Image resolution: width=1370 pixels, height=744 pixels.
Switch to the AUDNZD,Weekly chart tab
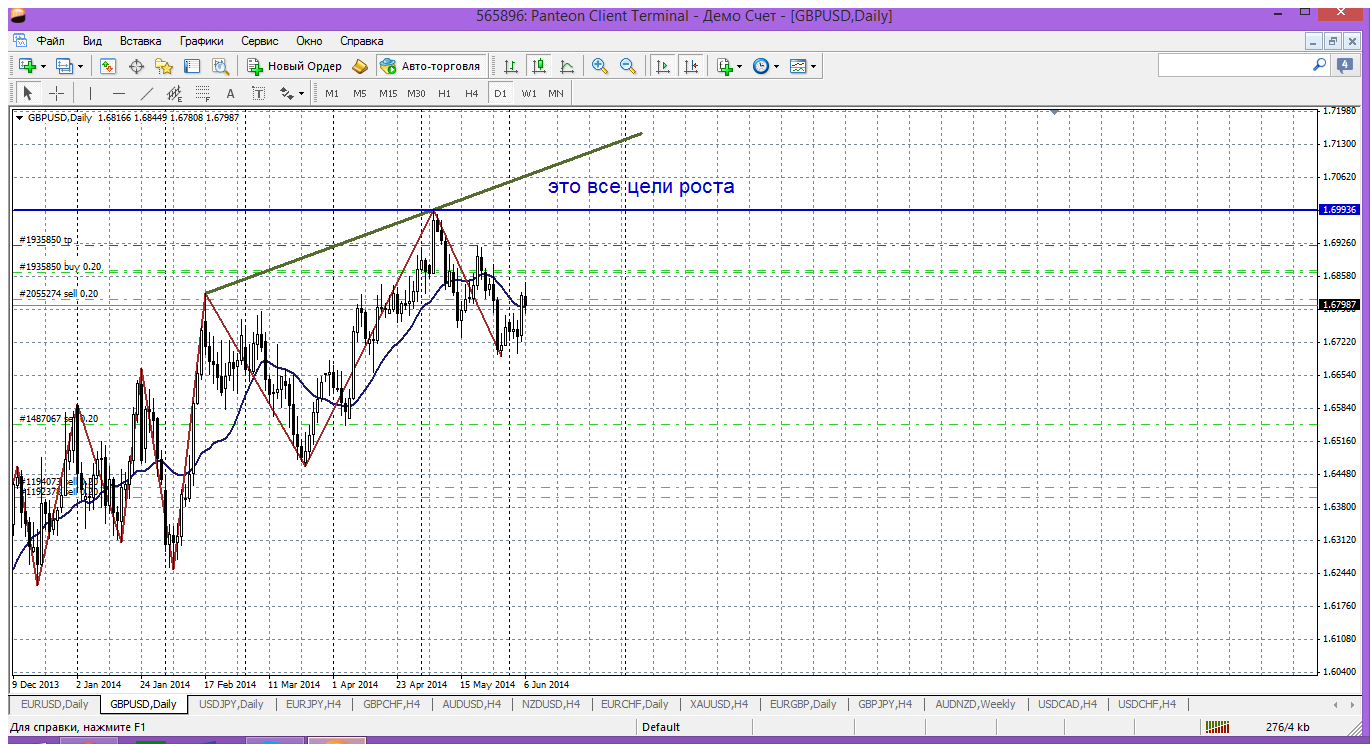click(976, 704)
